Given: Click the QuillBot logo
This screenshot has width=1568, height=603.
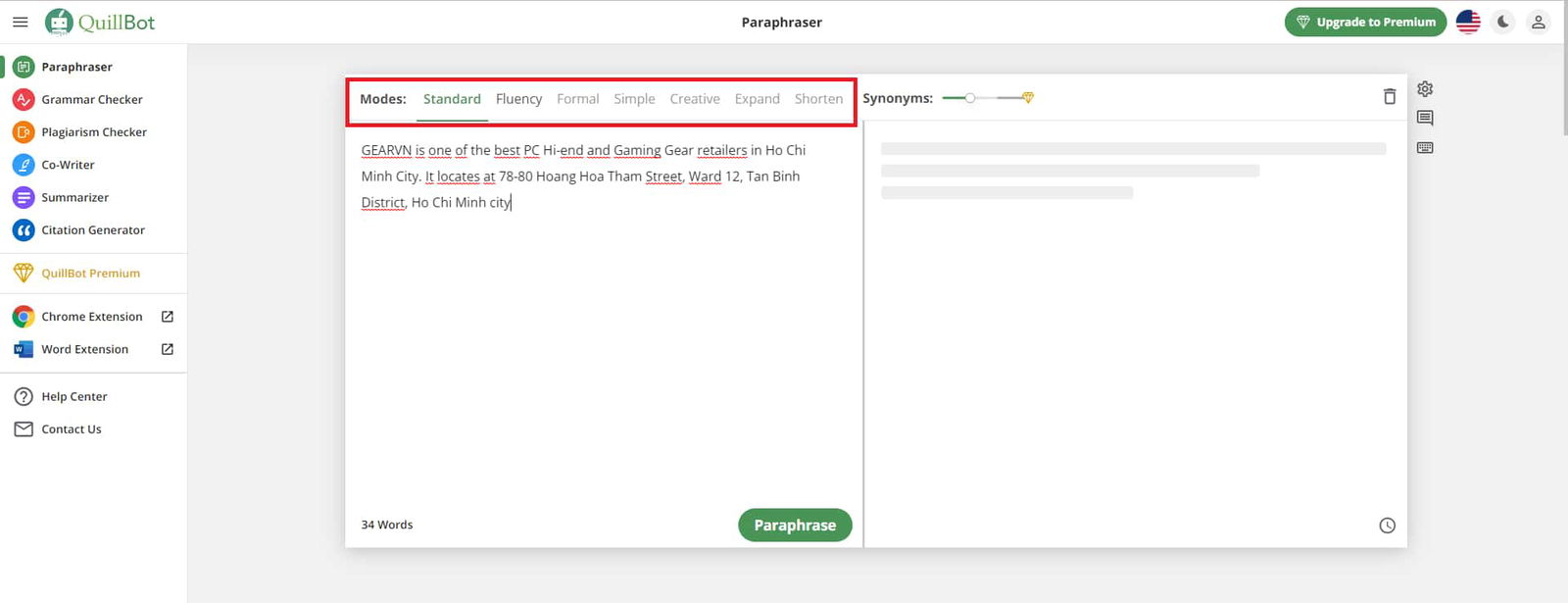Looking at the screenshot, I should coord(100,22).
